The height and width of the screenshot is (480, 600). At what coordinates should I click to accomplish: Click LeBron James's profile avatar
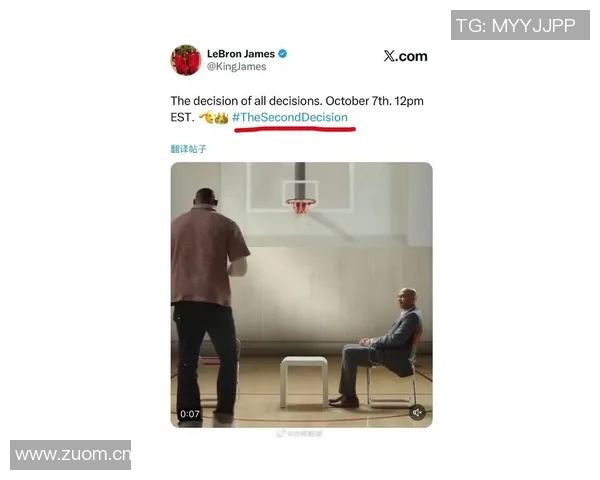click(186, 60)
